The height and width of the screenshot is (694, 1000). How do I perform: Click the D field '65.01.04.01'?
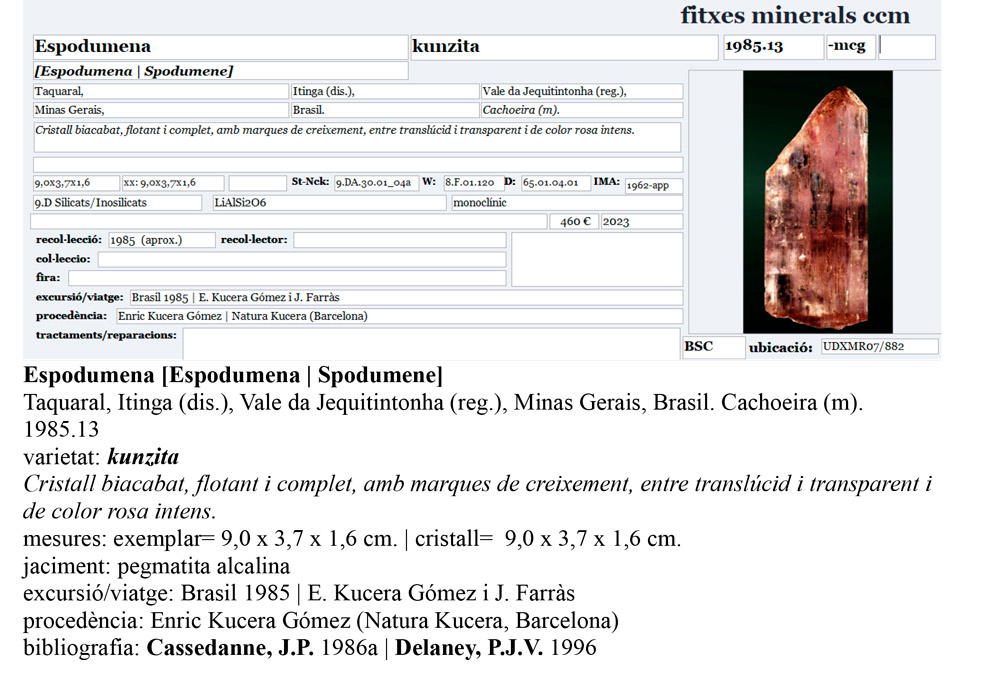pos(555,183)
